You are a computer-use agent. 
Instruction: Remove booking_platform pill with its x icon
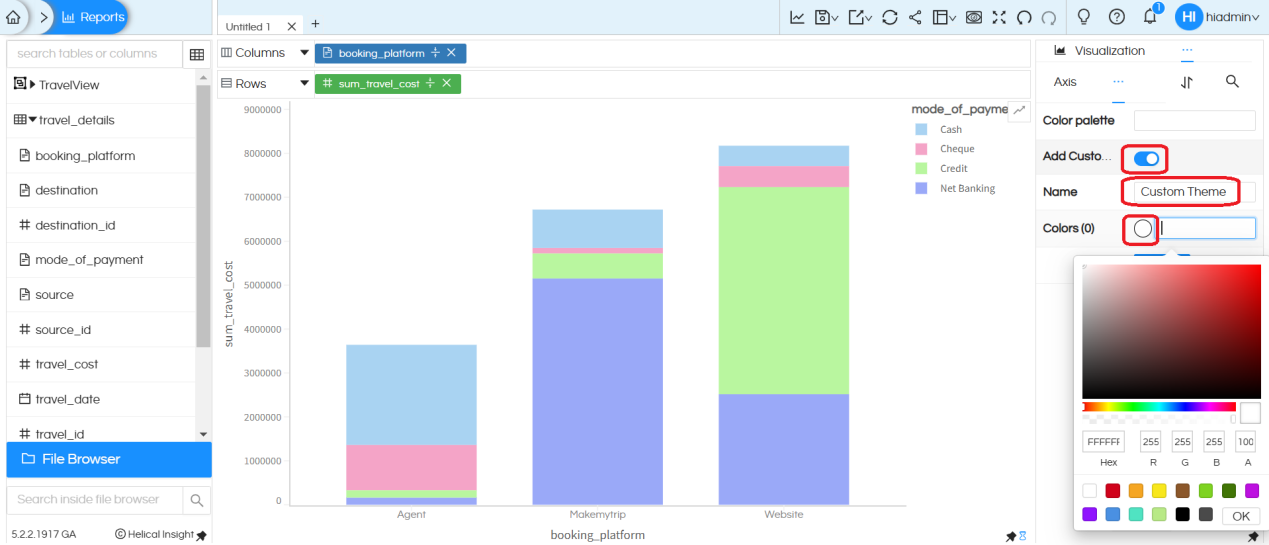pyautogui.click(x=451, y=53)
